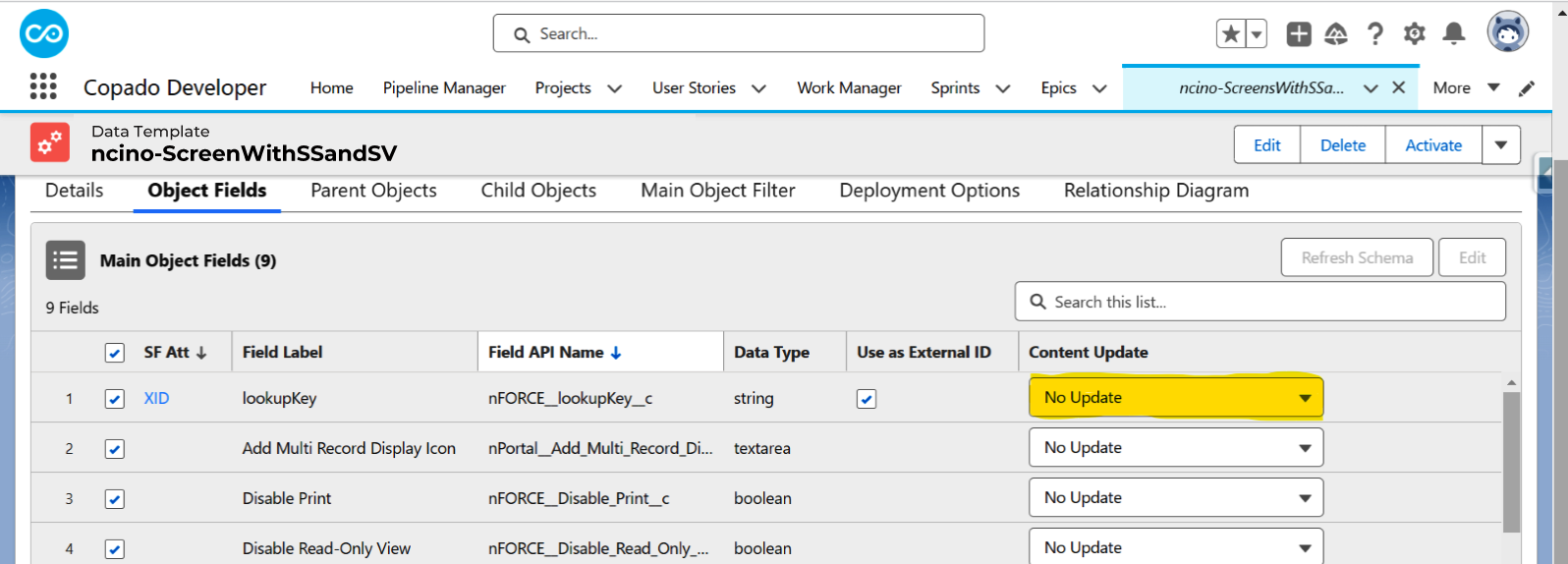Switch to the Parent Objects tab
The image size is (1568, 564).
click(x=374, y=191)
